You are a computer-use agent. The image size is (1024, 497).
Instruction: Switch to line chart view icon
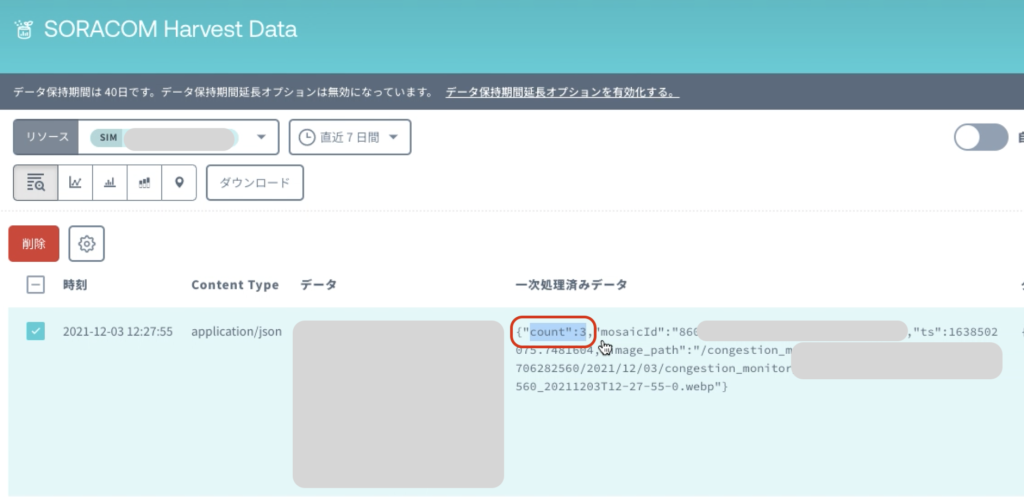click(x=75, y=183)
